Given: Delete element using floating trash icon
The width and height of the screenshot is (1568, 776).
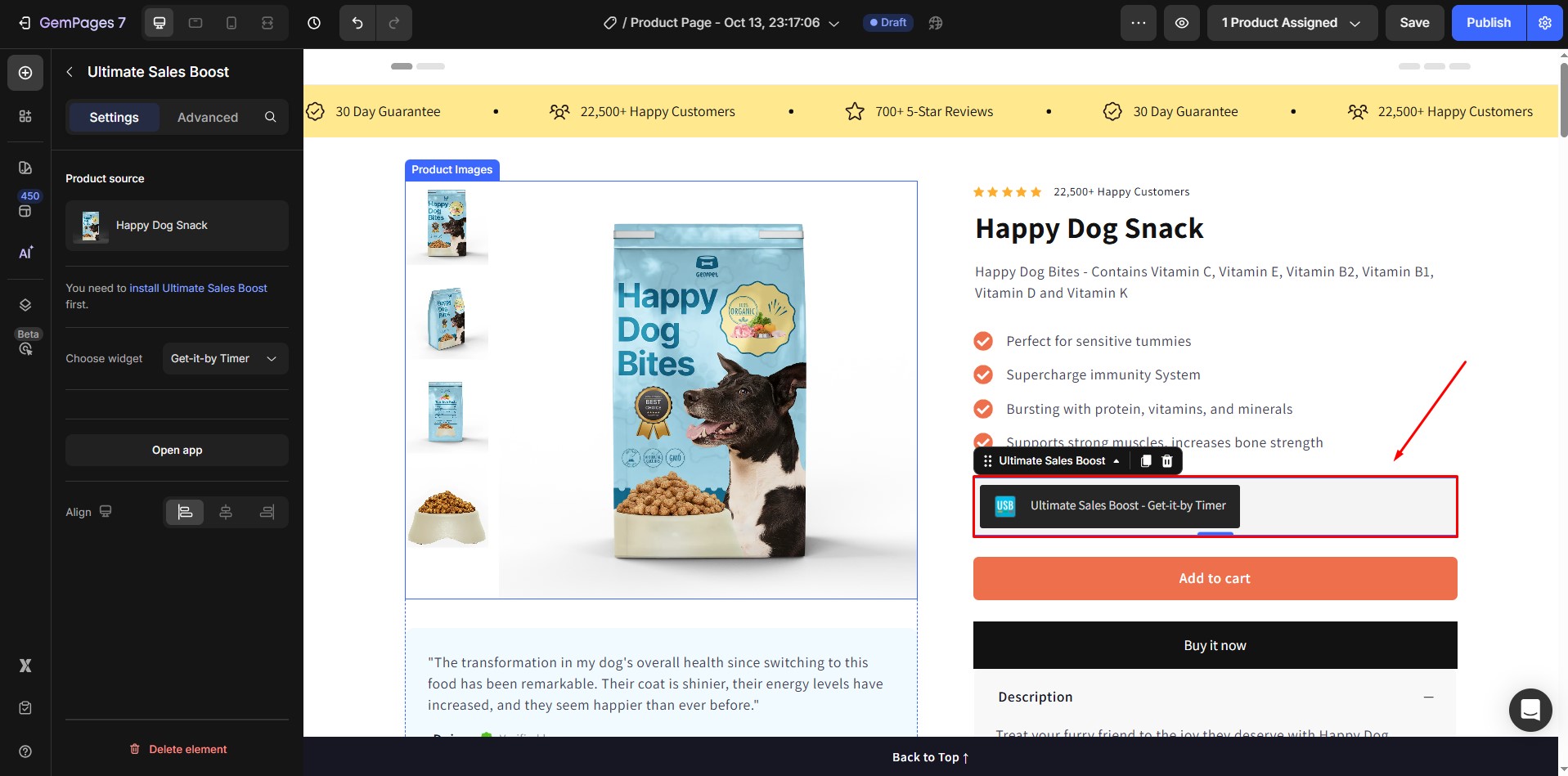Looking at the screenshot, I should (1167, 461).
